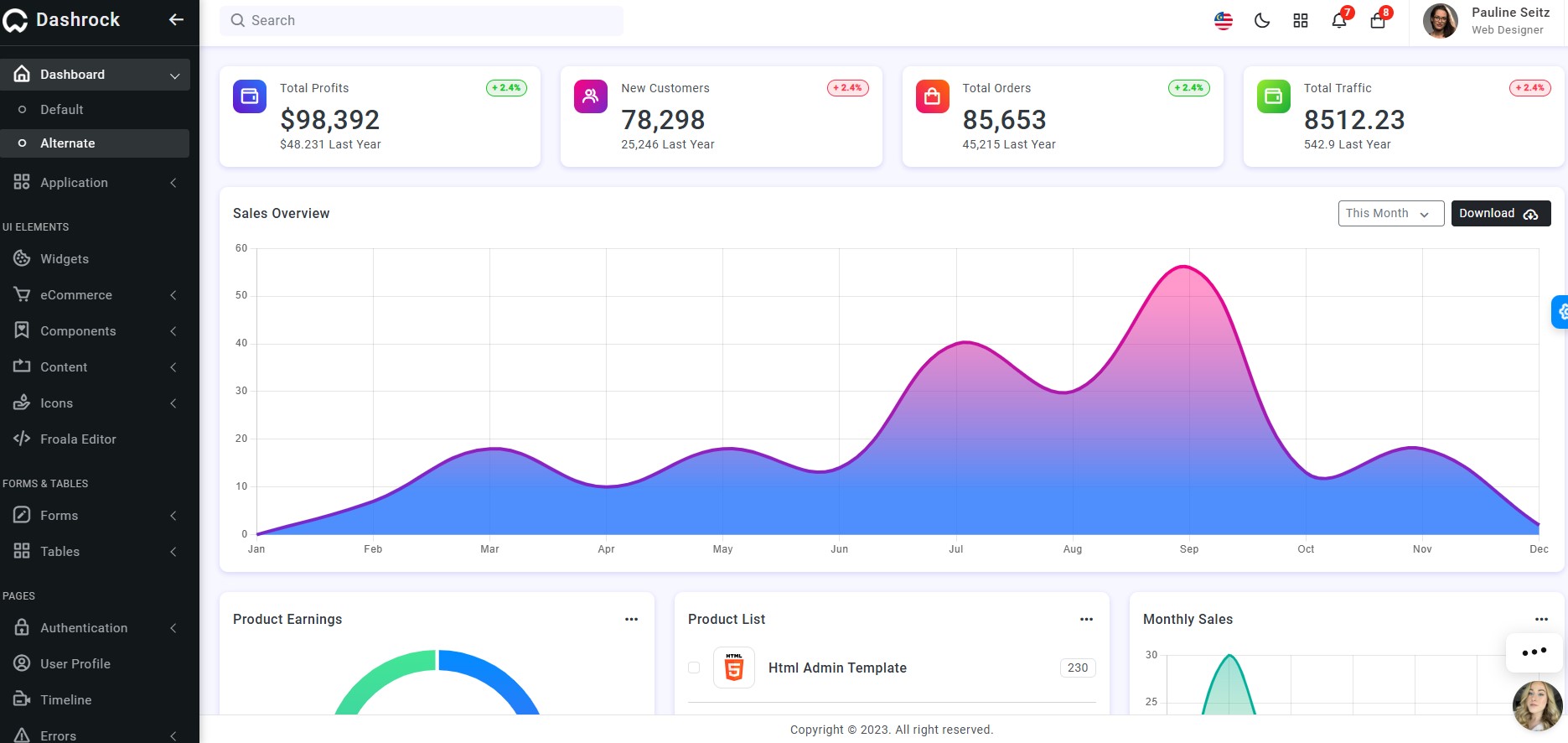
Task: Select the Alternate dashboard item
Action: tap(95, 143)
